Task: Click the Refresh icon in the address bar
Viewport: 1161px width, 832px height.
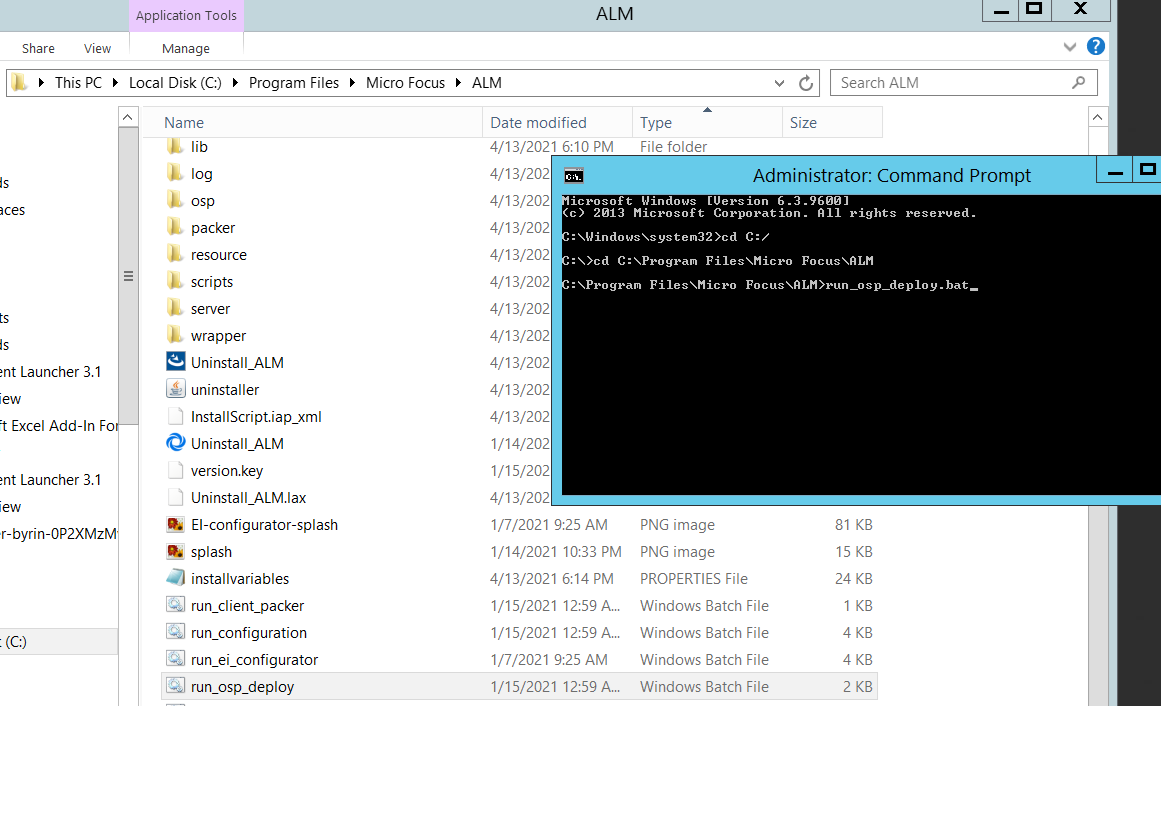Action: (806, 82)
